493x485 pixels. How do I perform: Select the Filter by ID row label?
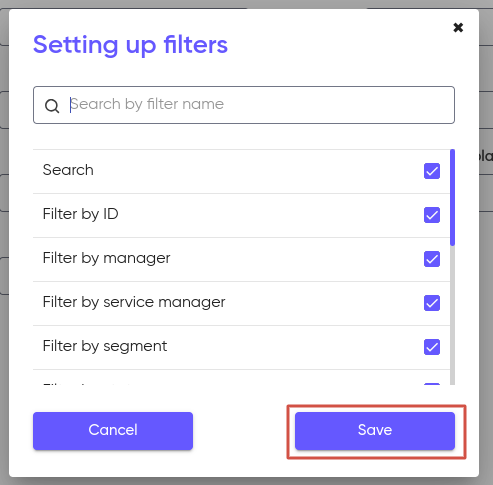tap(80, 214)
